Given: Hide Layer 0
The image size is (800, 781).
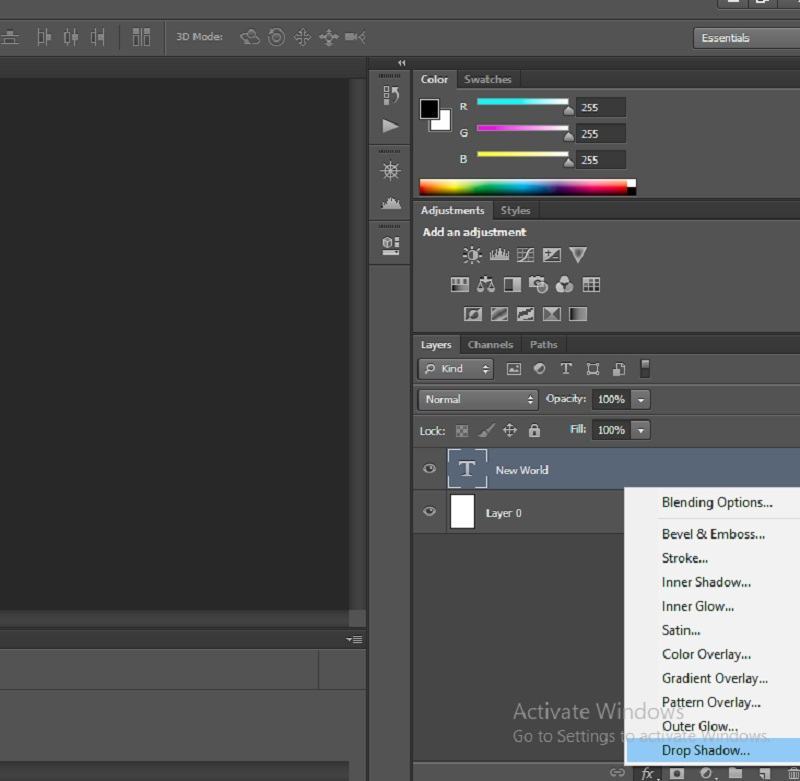Looking at the screenshot, I should click(x=429, y=512).
